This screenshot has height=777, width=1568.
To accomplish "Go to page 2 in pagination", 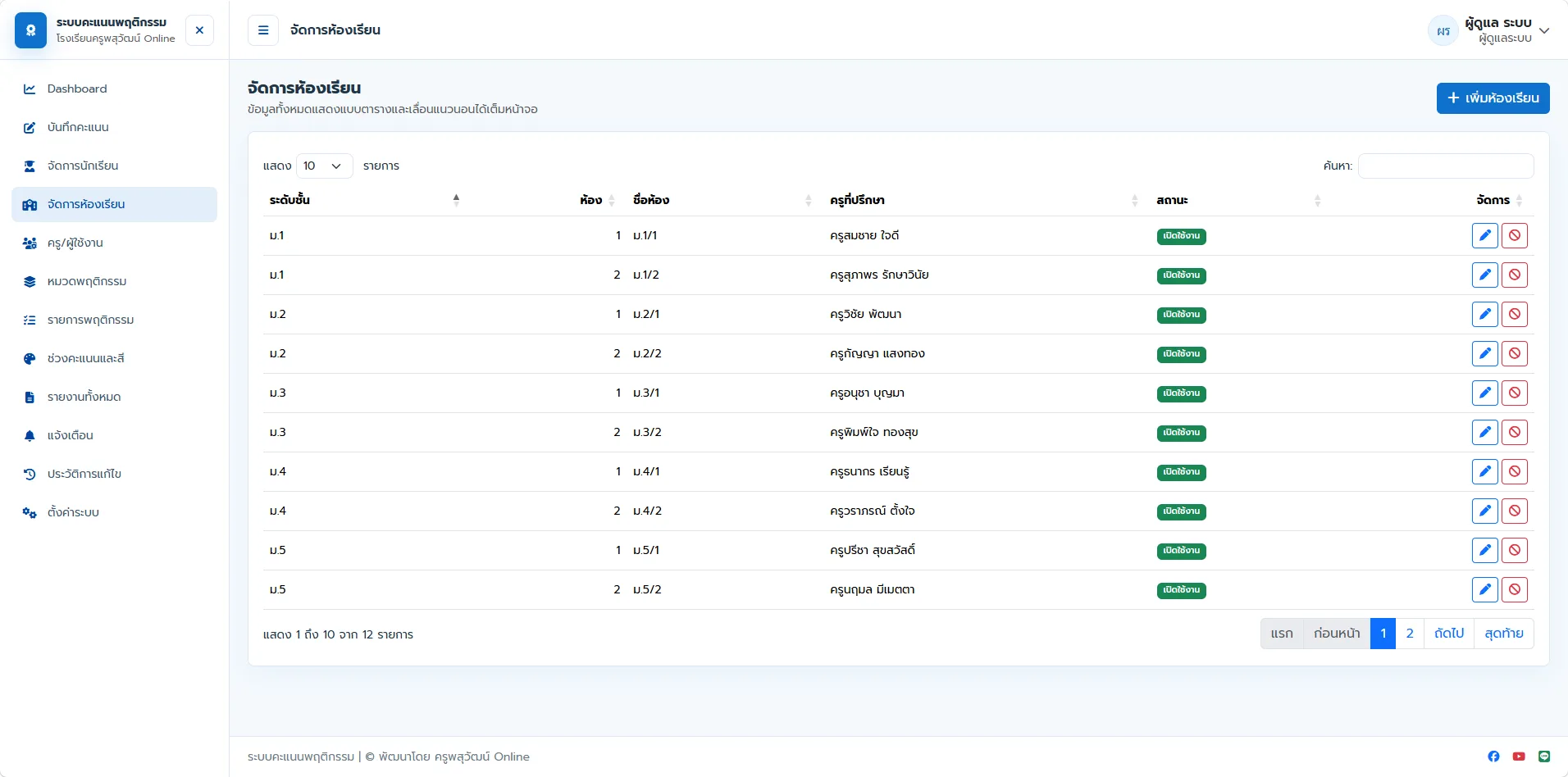I will pyautogui.click(x=1410, y=634).
